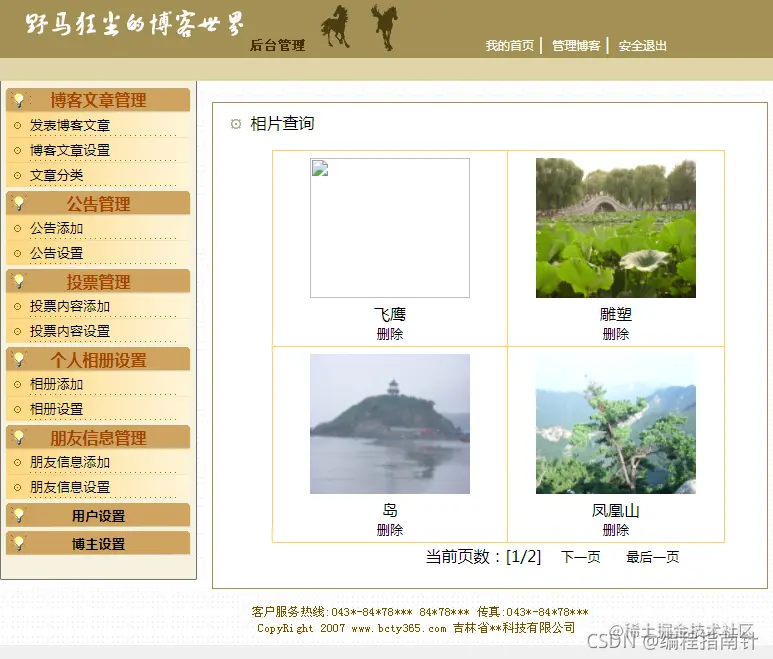Open the 发表博客文章 sidebar item

pyautogui.click(x=70, y=125)
